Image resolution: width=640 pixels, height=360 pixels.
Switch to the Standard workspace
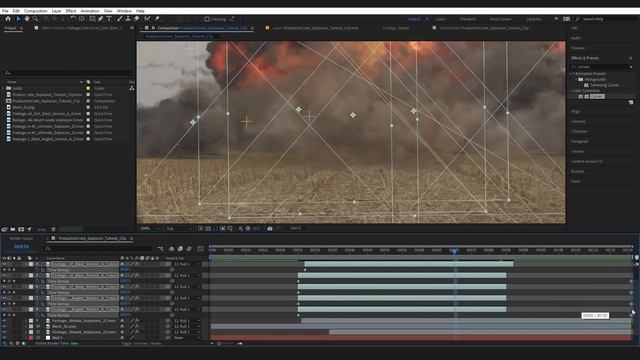(x=467, y=19)
